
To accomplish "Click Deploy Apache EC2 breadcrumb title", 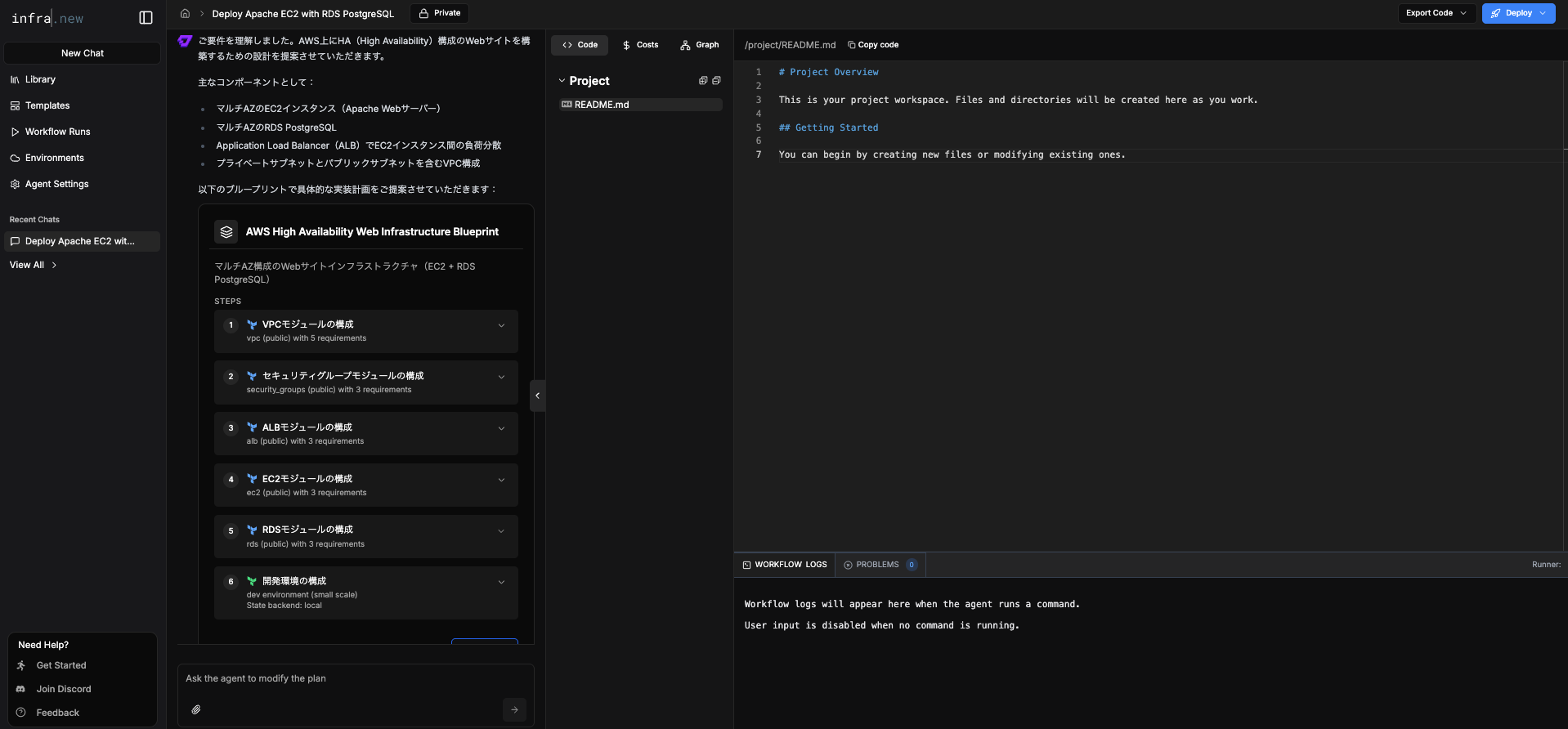I will tap(302, 14).
